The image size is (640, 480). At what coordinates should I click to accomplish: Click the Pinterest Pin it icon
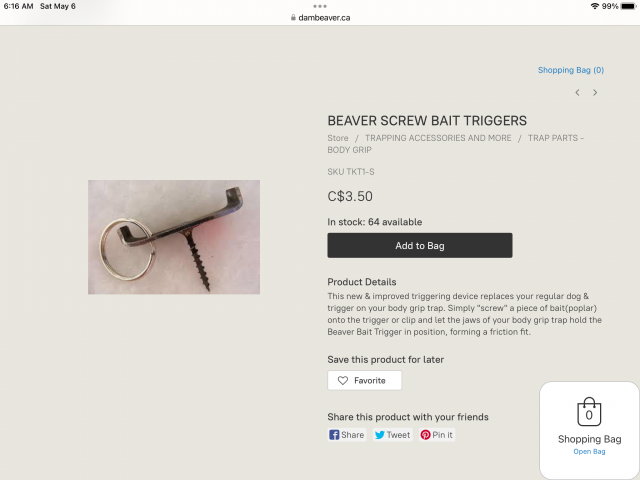tap(425, 435)
